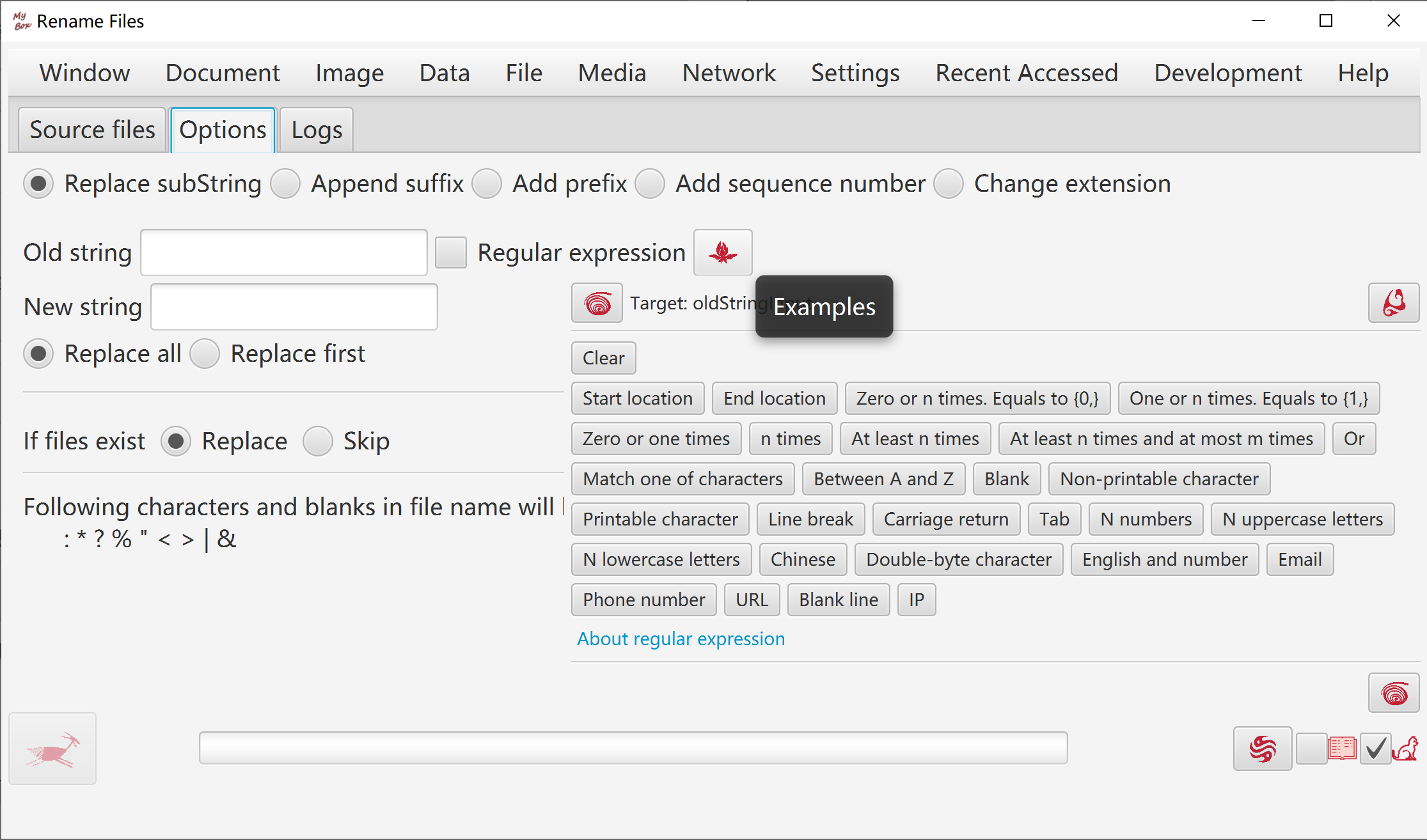1427x840 pixels.
Task: Click the red leaf Examples icon button
Action: [723, 253]
